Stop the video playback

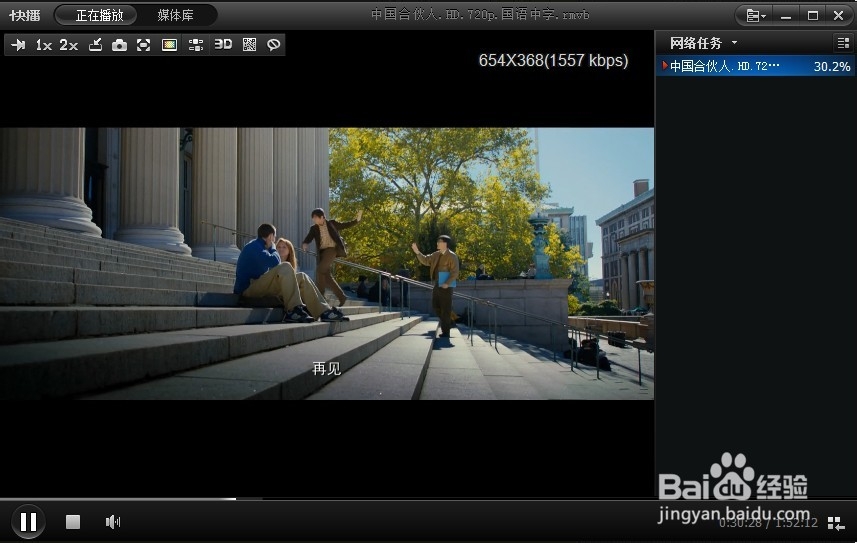point(73,522)
